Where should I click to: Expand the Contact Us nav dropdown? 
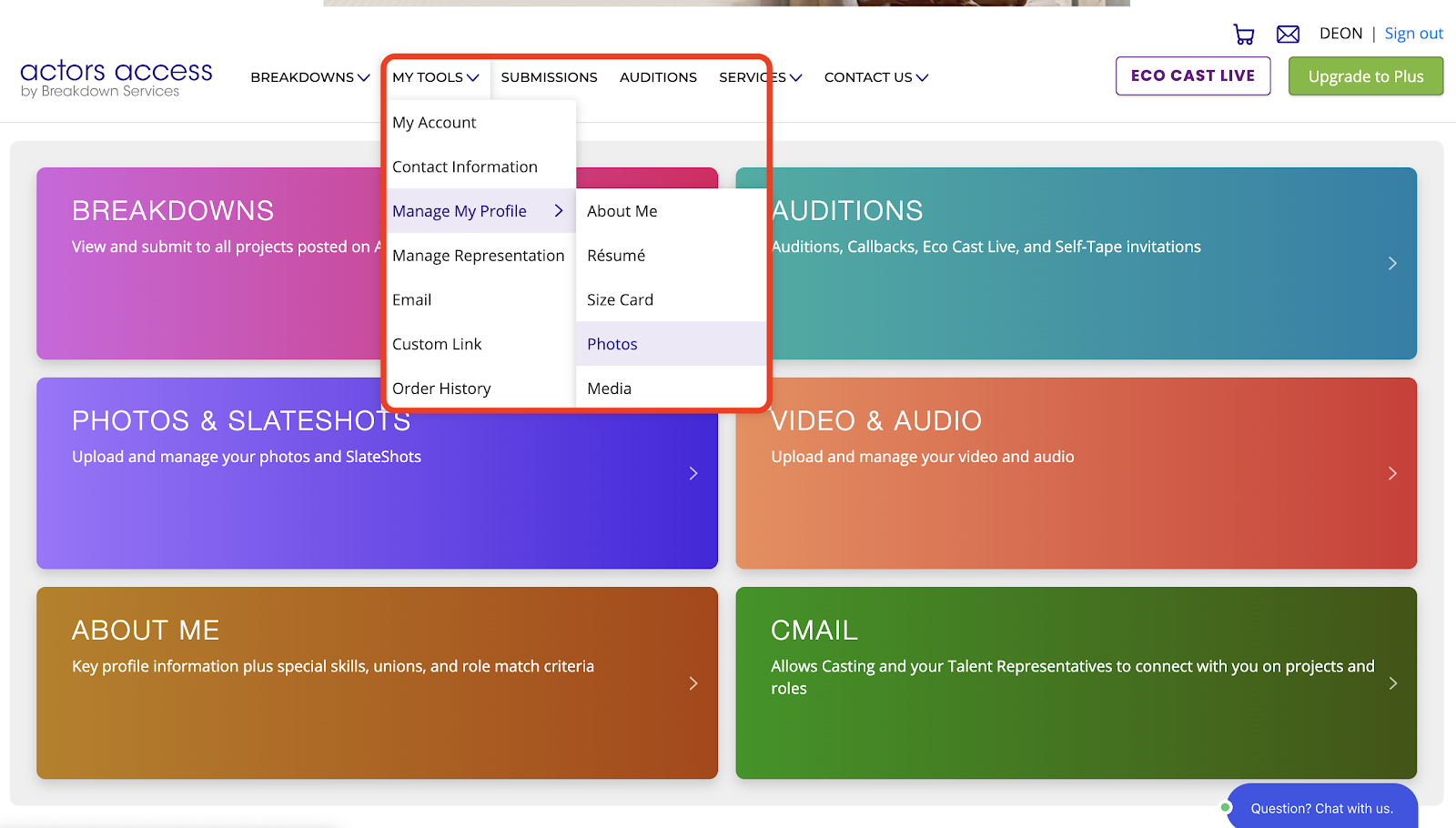pos(876,77)
